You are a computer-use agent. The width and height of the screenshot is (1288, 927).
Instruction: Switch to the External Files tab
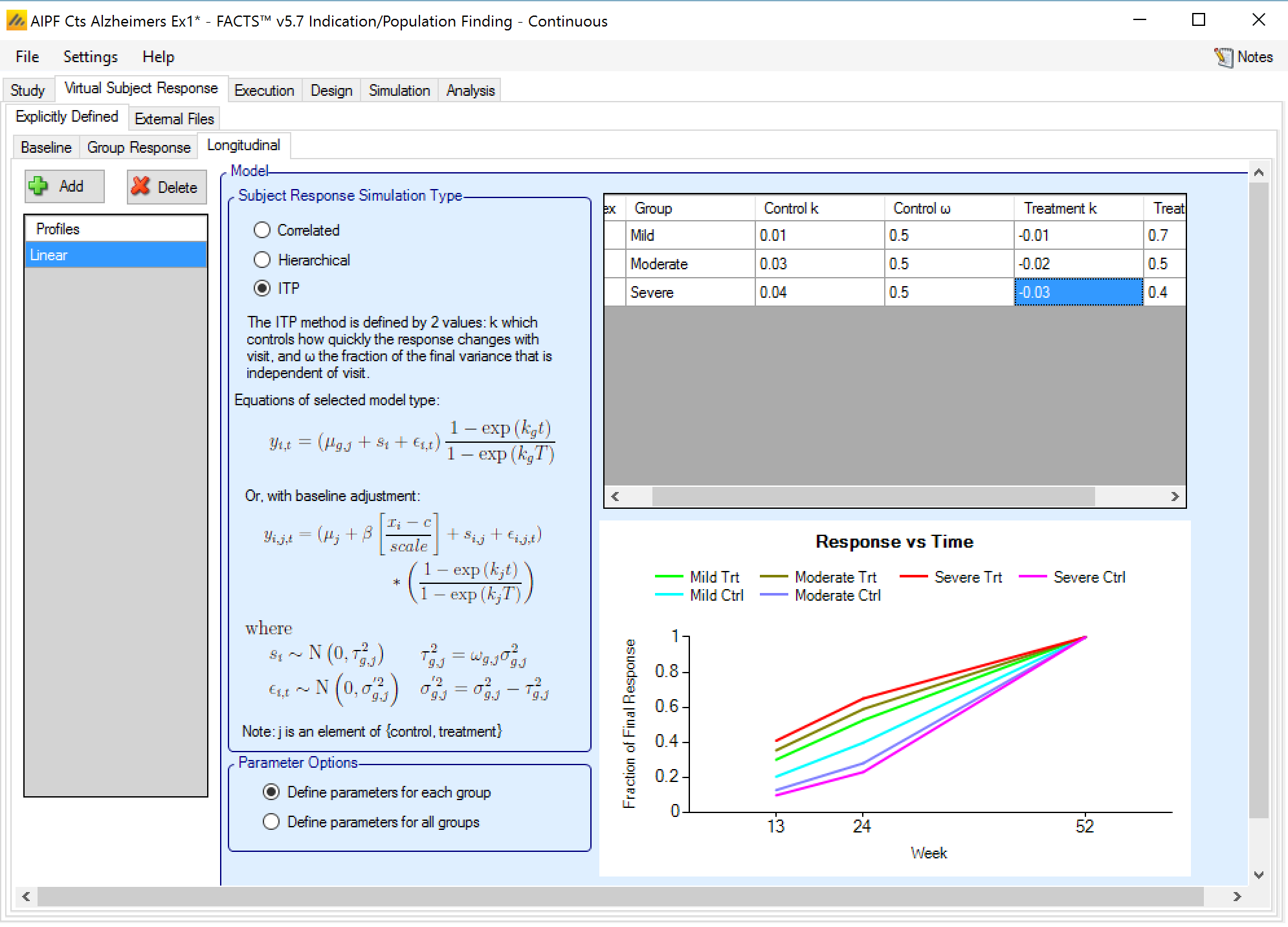(x=173, y=119)
